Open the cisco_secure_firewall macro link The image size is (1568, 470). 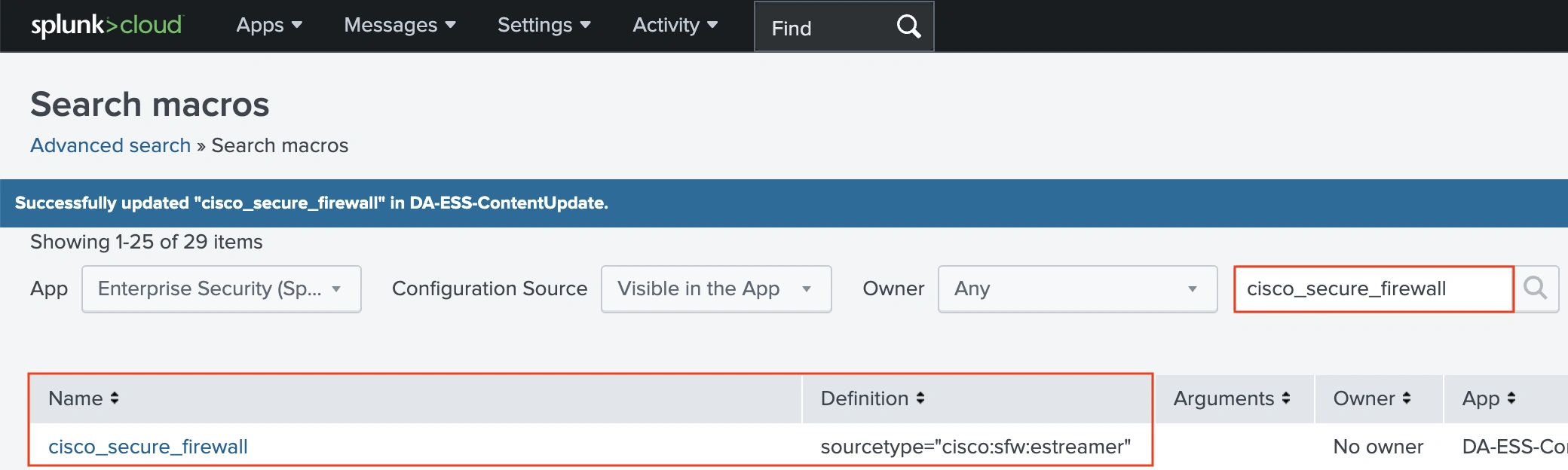[x=148, y=447]
